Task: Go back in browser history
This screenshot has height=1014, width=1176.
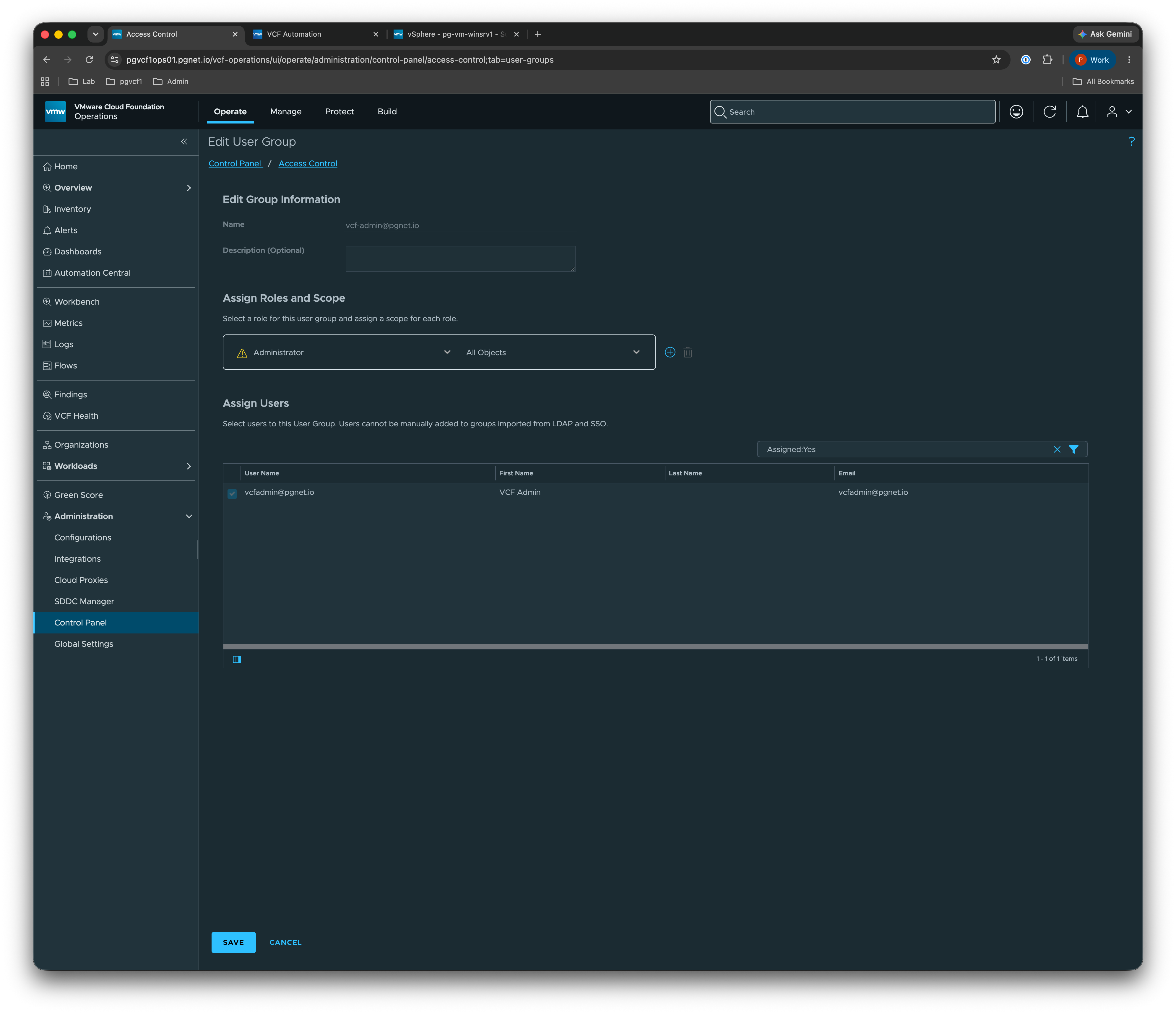Action: [47, 60]
